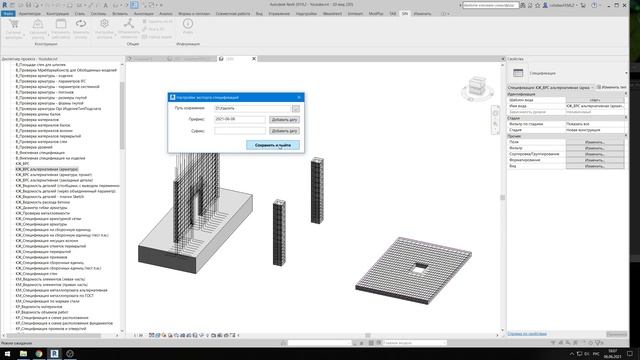Click the Info circle icon in the ribbon
The width and height of the screenshot is (640, 360).
tap(188, 23)
